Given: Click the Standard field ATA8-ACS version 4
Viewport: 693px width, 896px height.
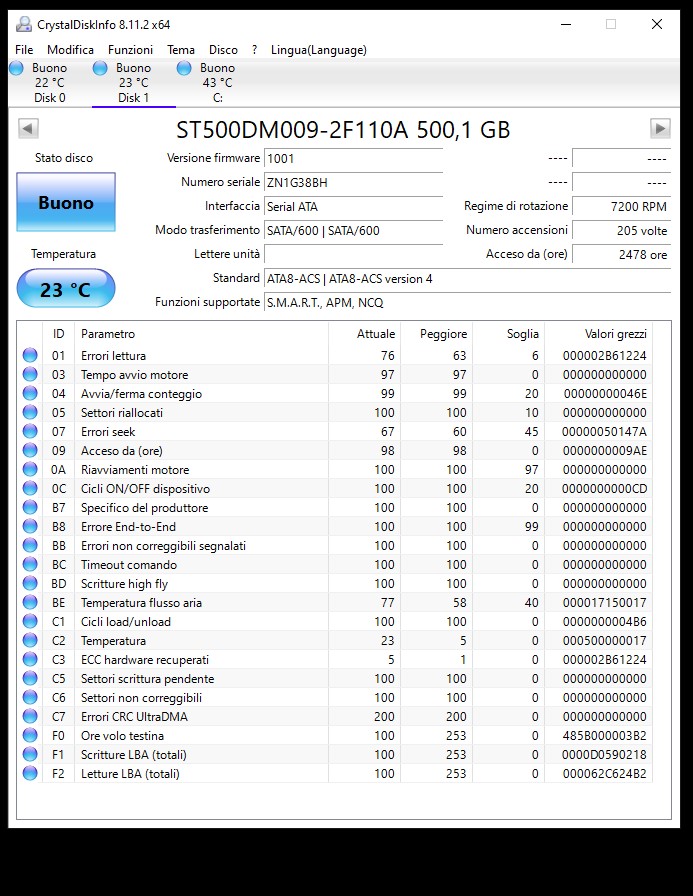Looking at the screenshot, I should [467, 278].
